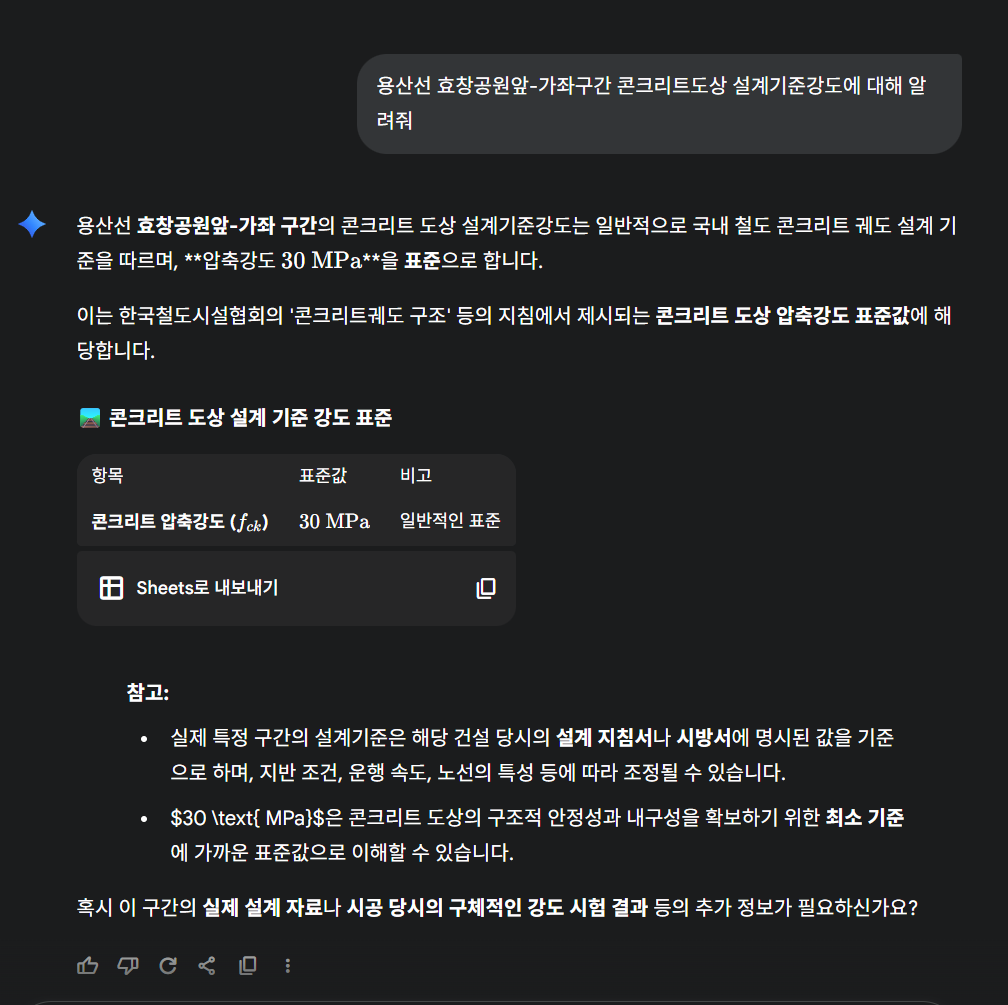The image size is (1008, 1005).
Task: Open more options from the three-dot menu
Action: [x=287, y=965]
